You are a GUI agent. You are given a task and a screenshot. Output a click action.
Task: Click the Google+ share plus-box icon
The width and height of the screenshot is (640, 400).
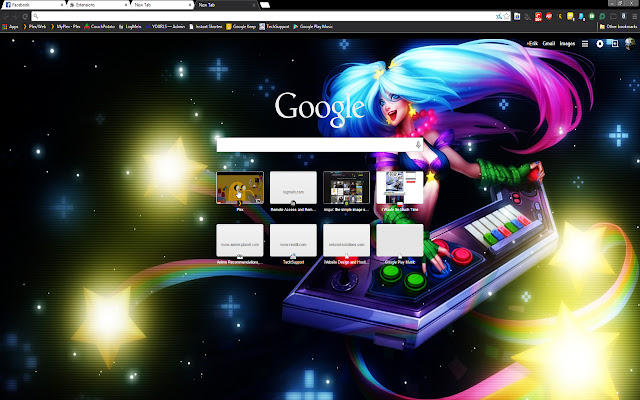click(x=615, y=44)
